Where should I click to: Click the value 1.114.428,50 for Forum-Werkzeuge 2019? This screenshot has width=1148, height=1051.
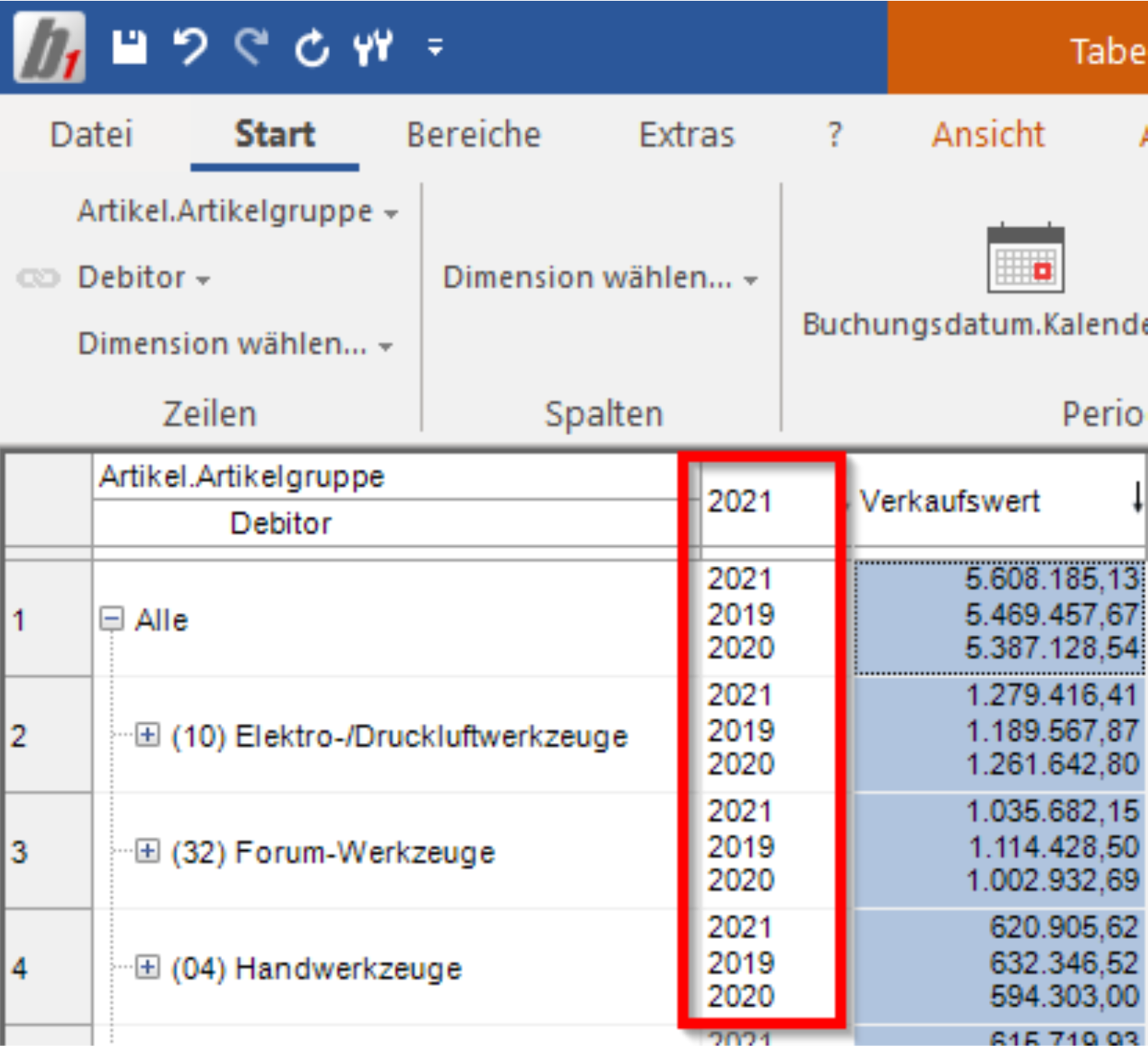(1054, 847)
